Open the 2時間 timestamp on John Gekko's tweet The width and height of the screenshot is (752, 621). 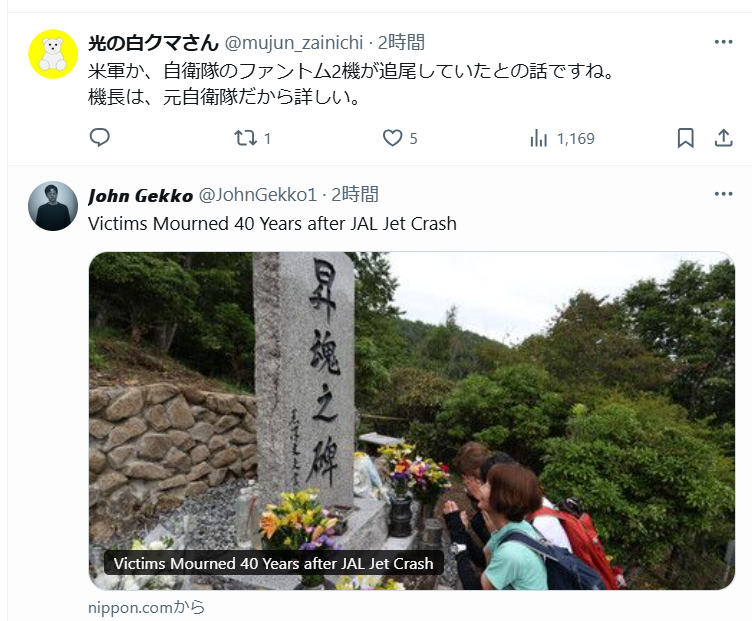(355, 194)
